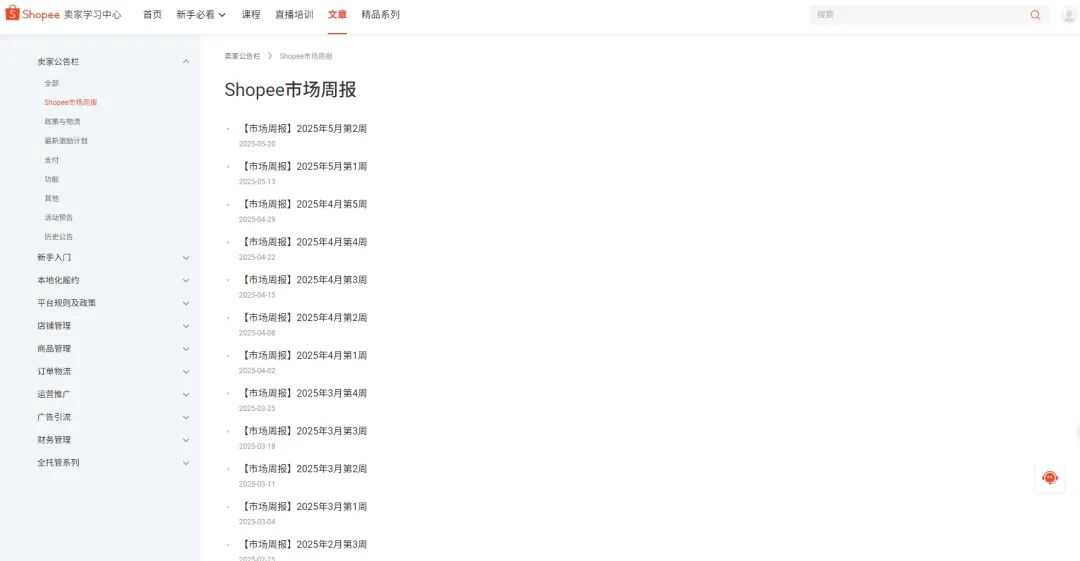Select 最新激励计划 in the sidebar
The width and height of the screenshot is (1080, 561).
(66, 141)
